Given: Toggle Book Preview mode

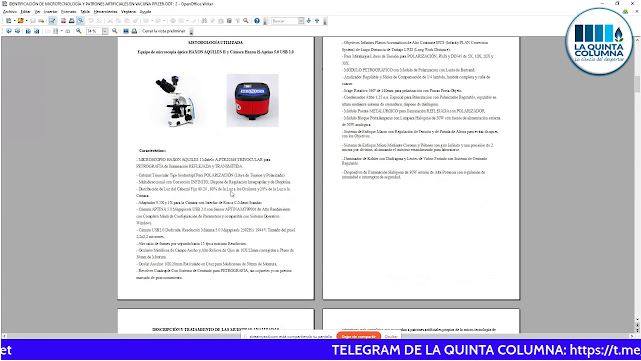Looking at the screenshot, I should pos(68,31).
